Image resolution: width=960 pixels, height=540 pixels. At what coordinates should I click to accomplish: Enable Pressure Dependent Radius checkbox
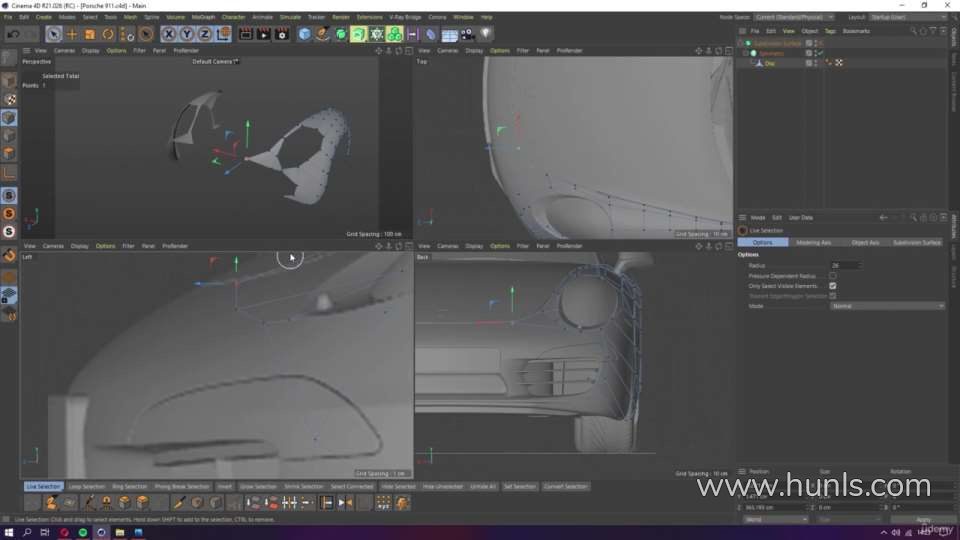tap(833, 276)
